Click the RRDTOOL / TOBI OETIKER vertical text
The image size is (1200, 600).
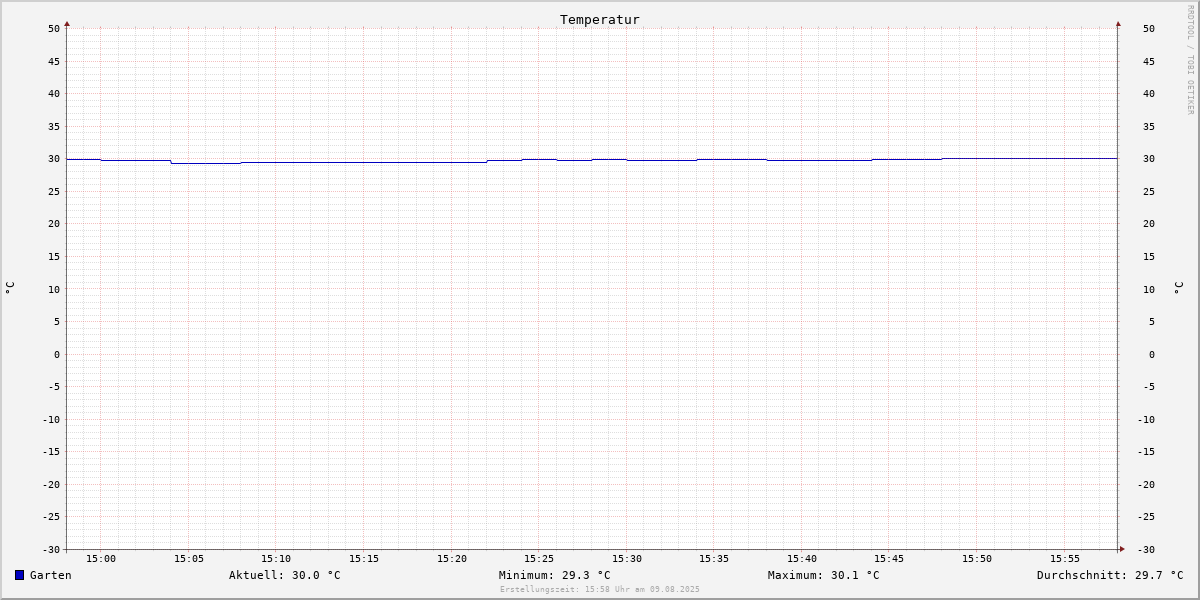[x=1190, y=60]
